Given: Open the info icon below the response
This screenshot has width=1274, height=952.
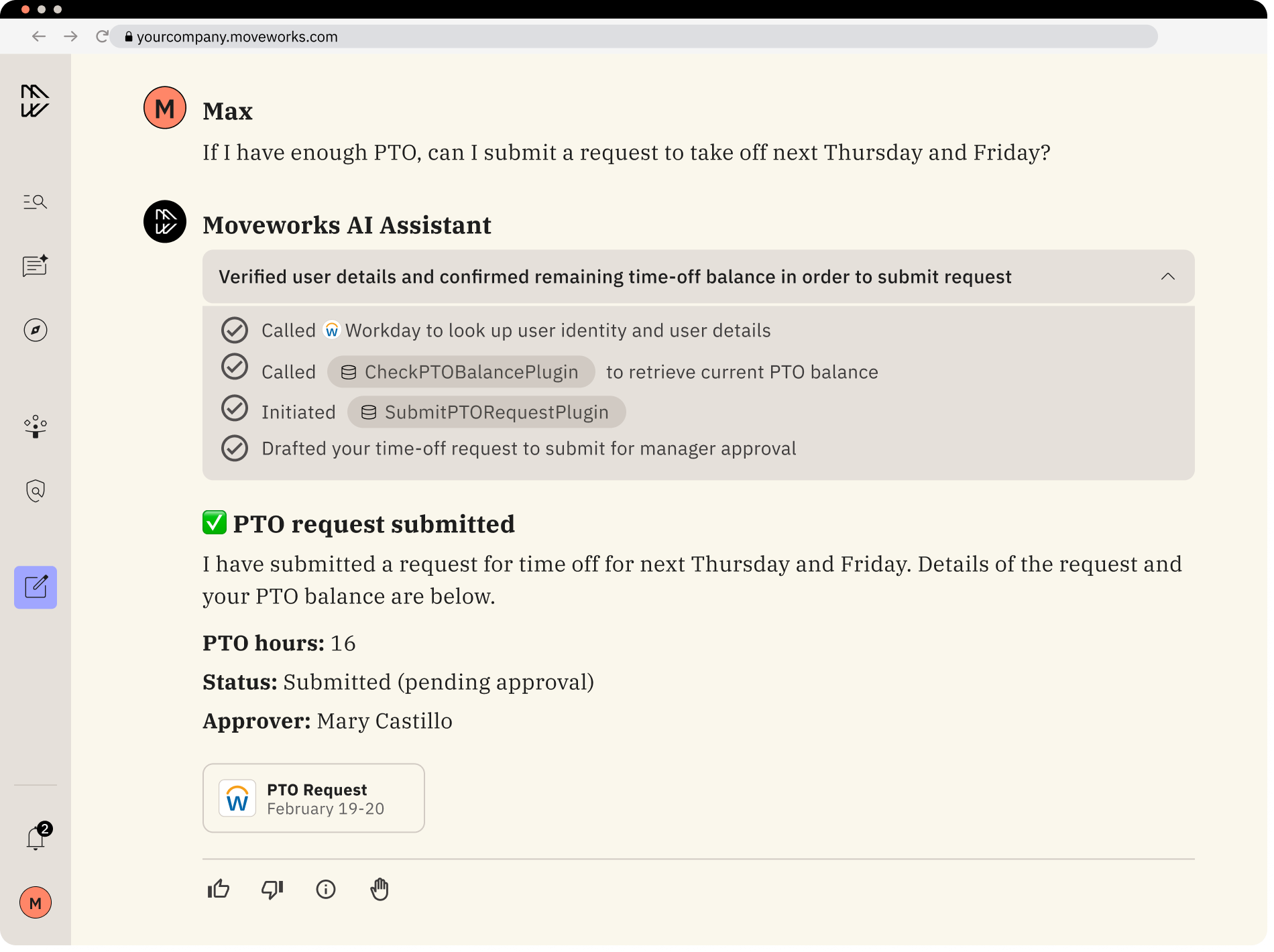Looking at the screenshot, I should (x=326, y=890).
